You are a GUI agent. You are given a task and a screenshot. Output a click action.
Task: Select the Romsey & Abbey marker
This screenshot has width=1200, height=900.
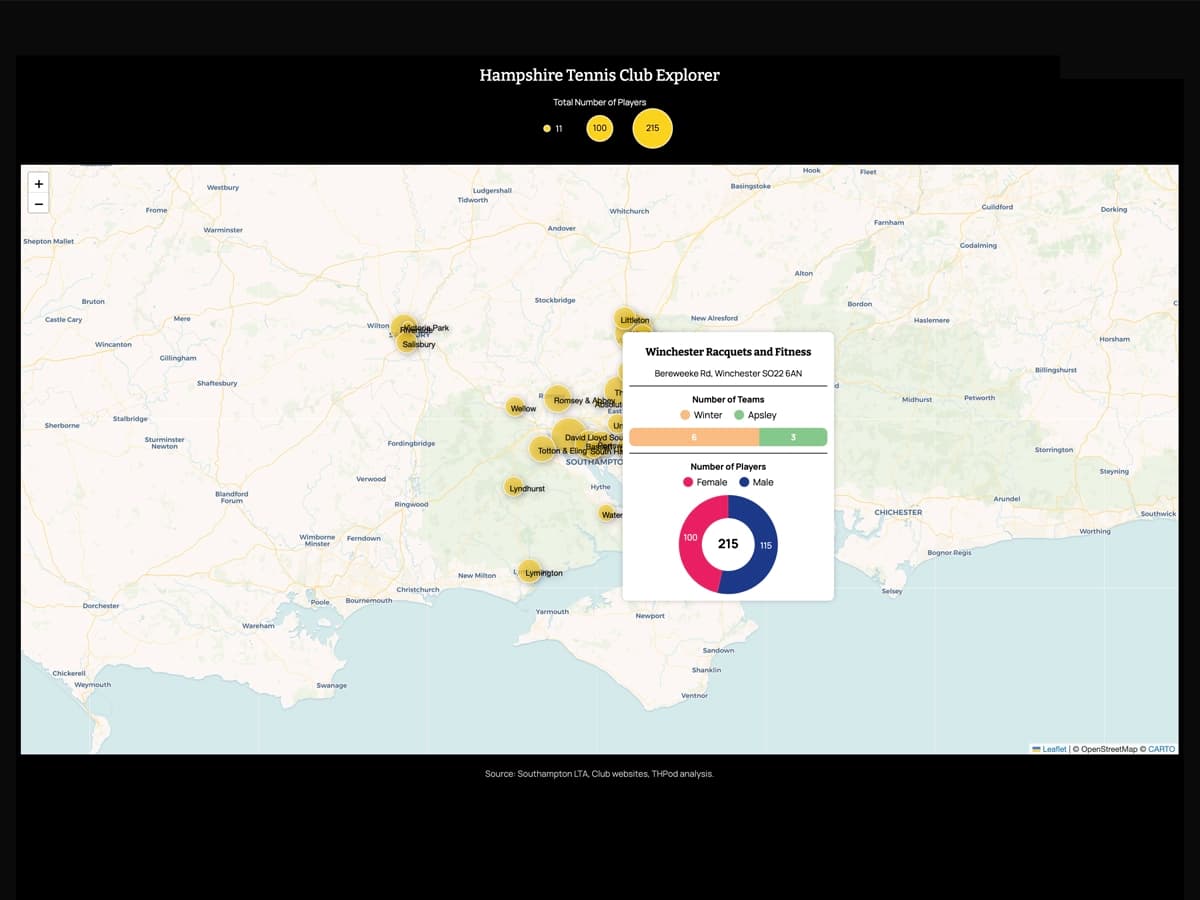559,399
